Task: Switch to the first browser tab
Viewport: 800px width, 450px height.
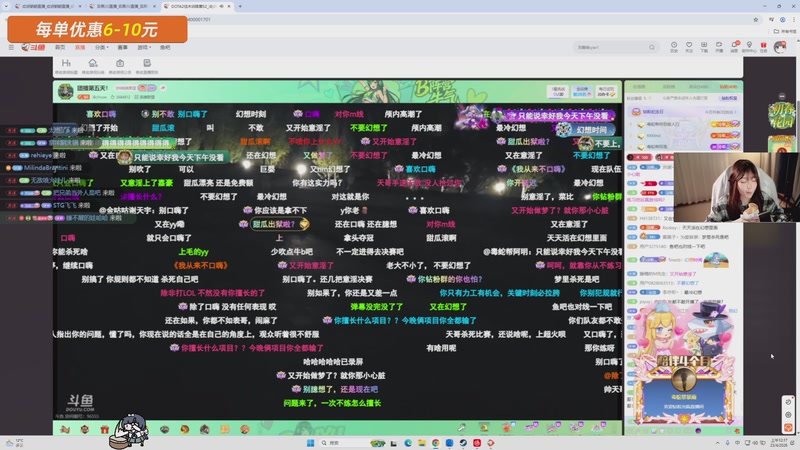Action: point(46,6)
